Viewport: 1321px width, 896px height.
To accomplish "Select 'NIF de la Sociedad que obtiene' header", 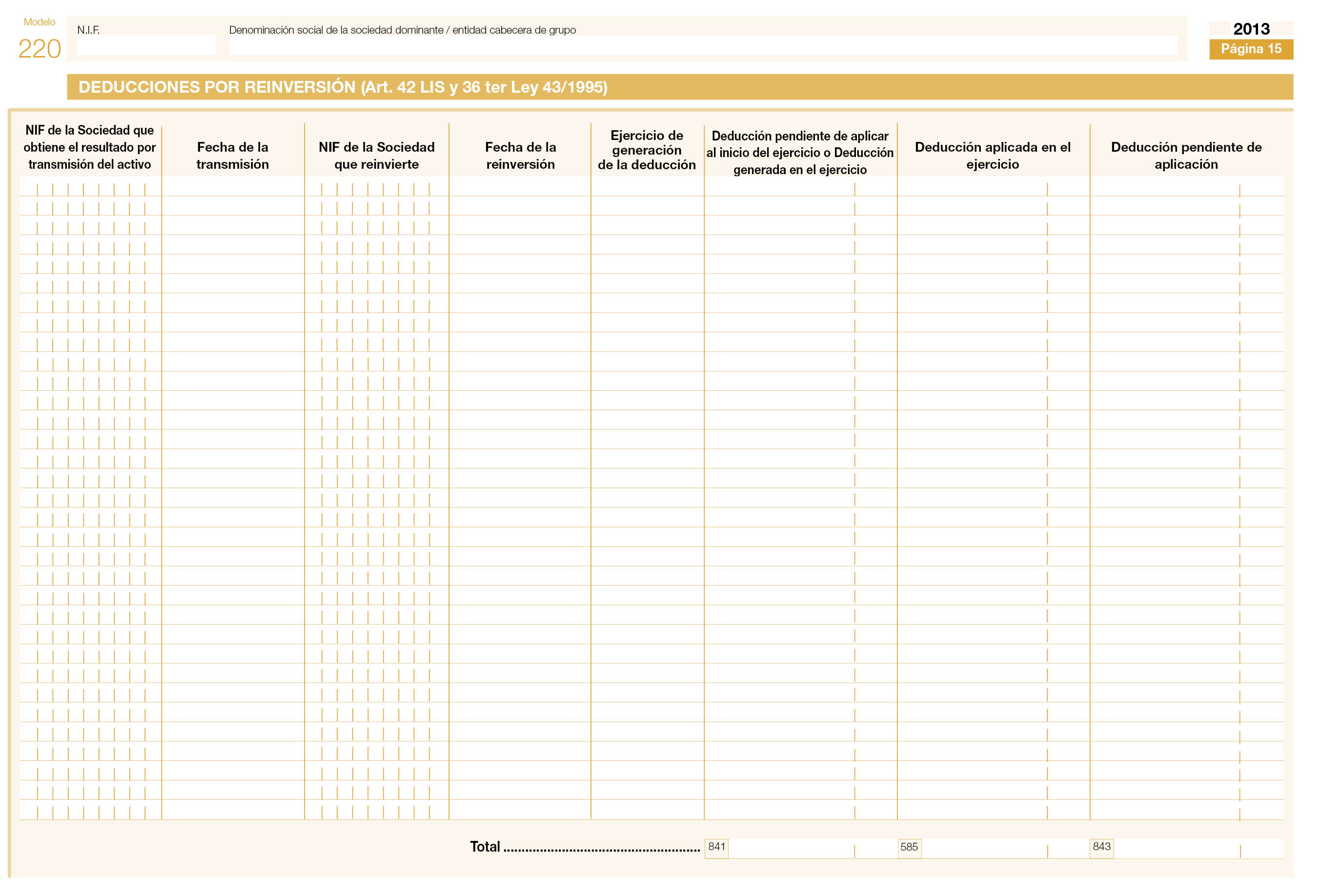I will pyautogui.click(x=90, y=147).
